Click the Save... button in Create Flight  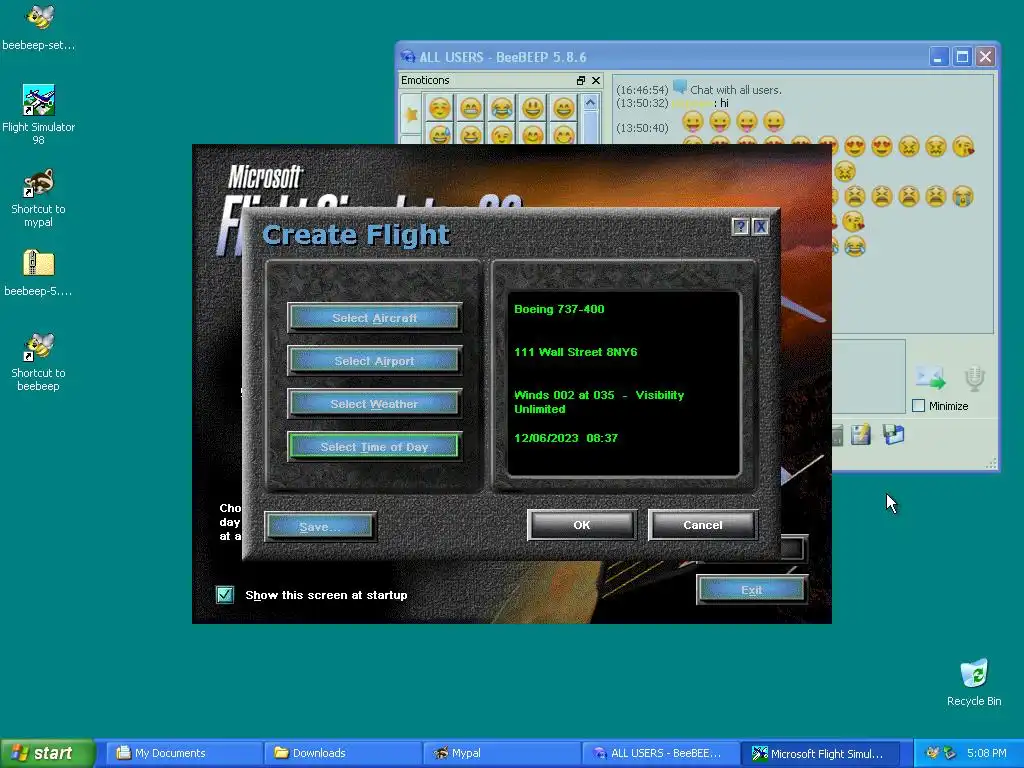point(320,526)
